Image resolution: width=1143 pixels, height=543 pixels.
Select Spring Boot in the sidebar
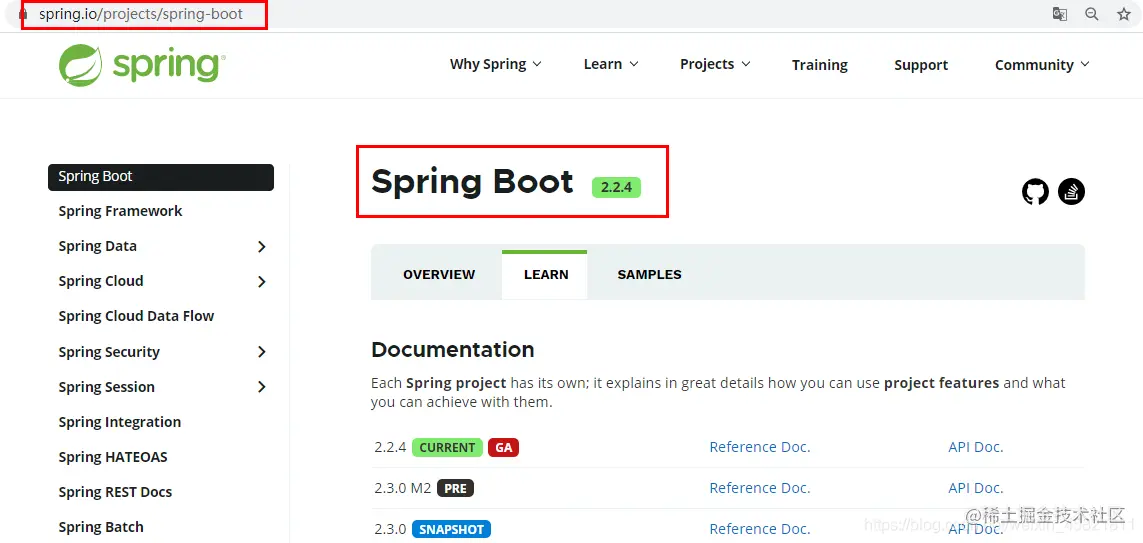point(161,177)
